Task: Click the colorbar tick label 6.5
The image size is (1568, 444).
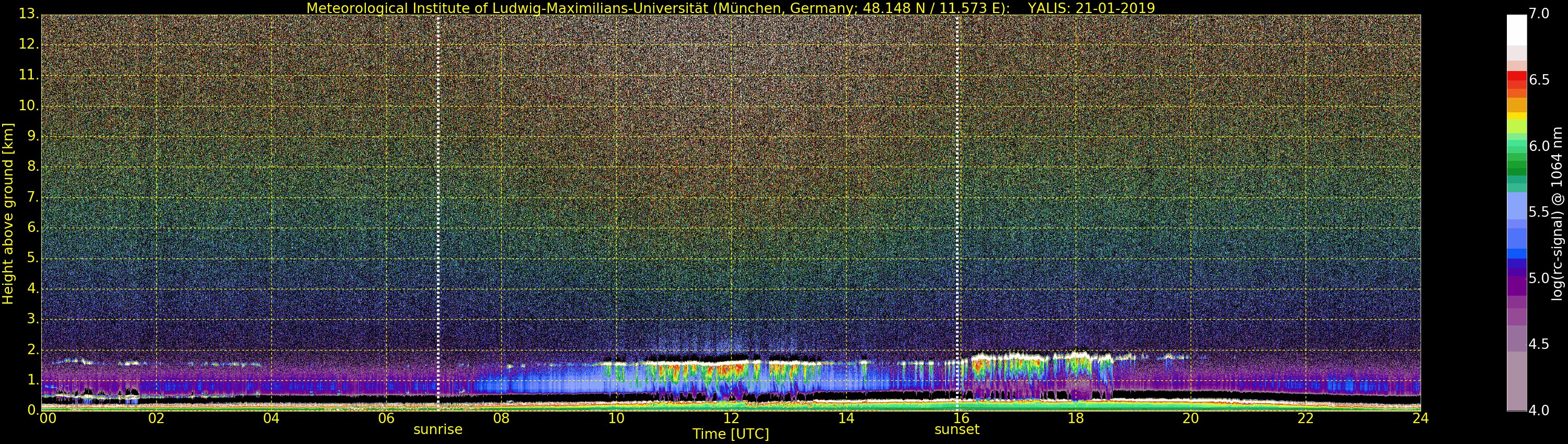Action: [x=1539, y=80]
